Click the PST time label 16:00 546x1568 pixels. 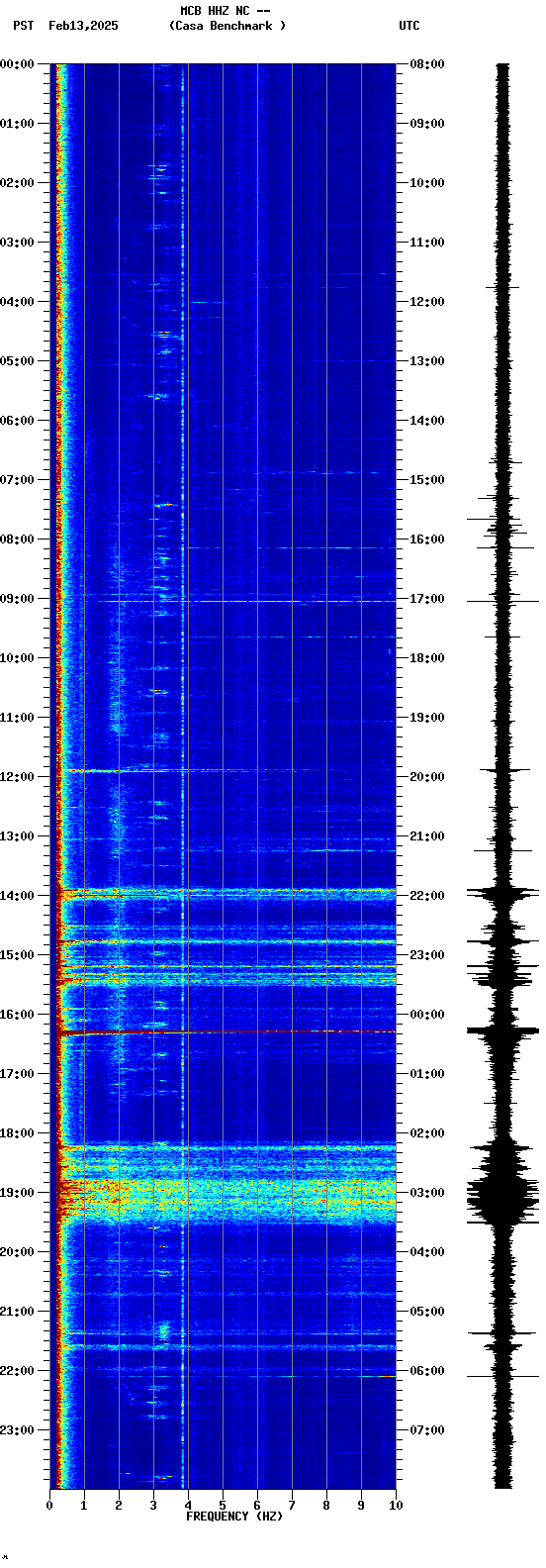point(17,1015)
